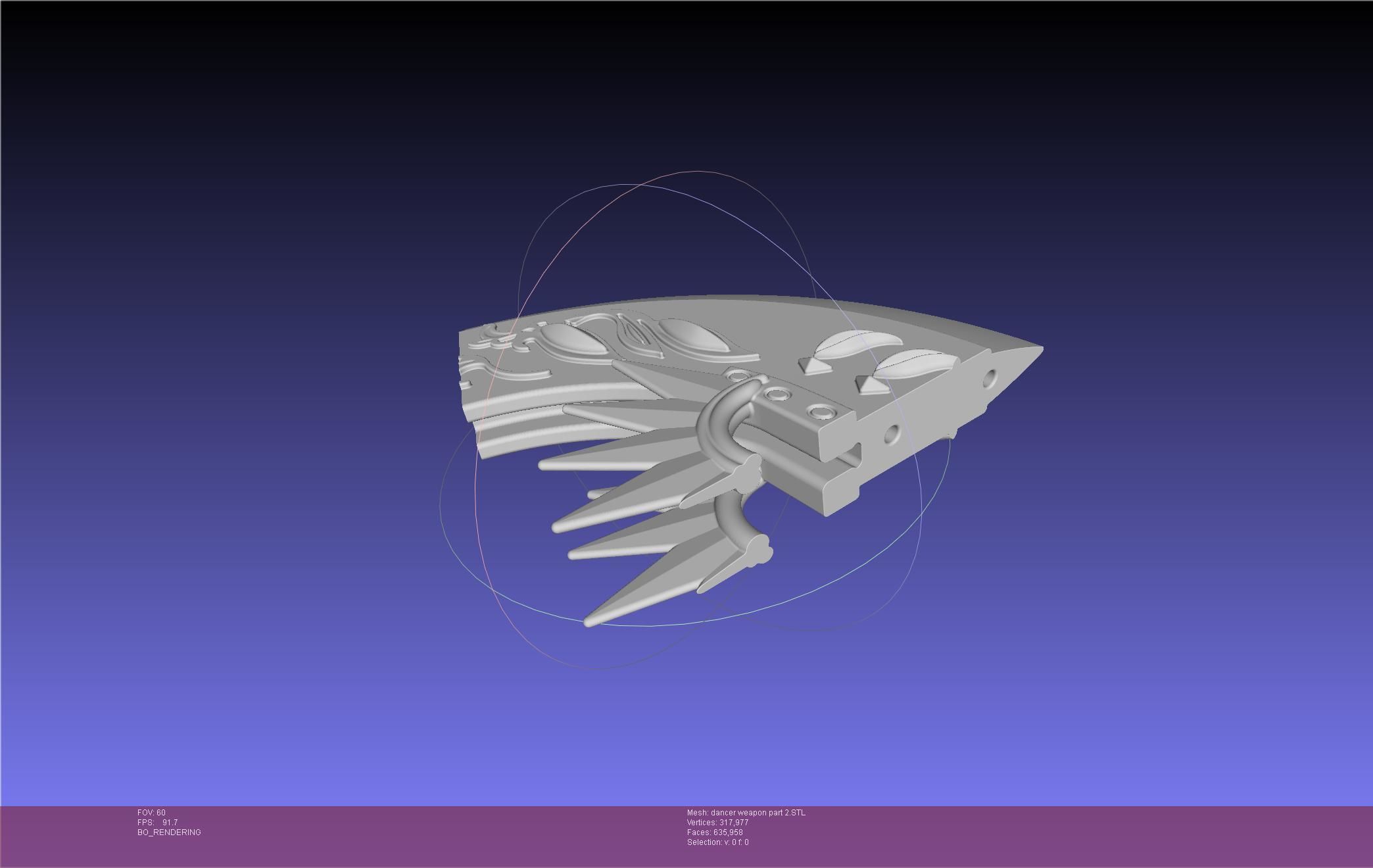This screenshot has width=1373, height=868.
Task: Click the BO_RENDERING status text
Action: tap(169, 832)
